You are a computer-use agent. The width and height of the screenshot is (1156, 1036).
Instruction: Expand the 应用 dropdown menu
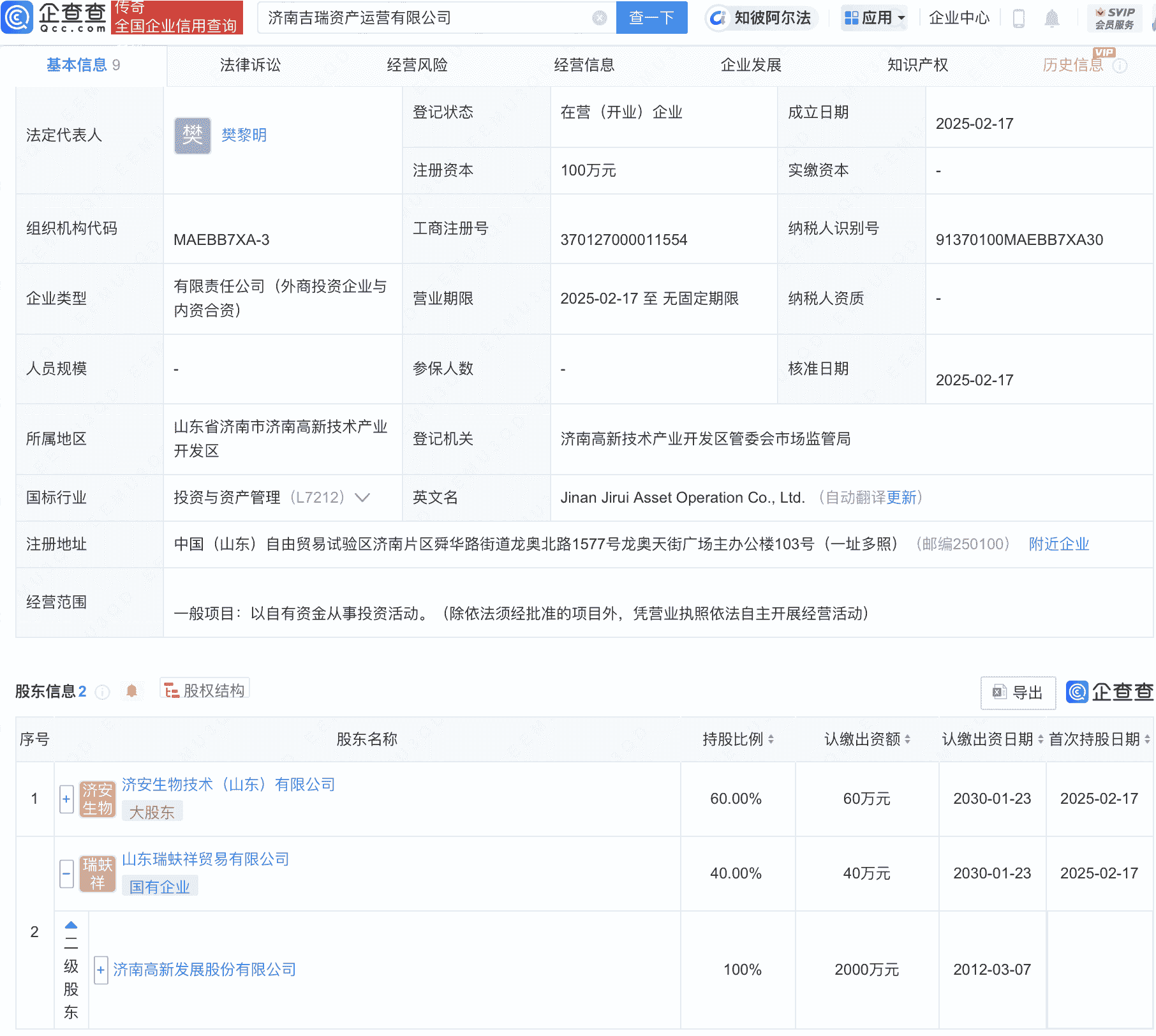click(x=873, y=18)
